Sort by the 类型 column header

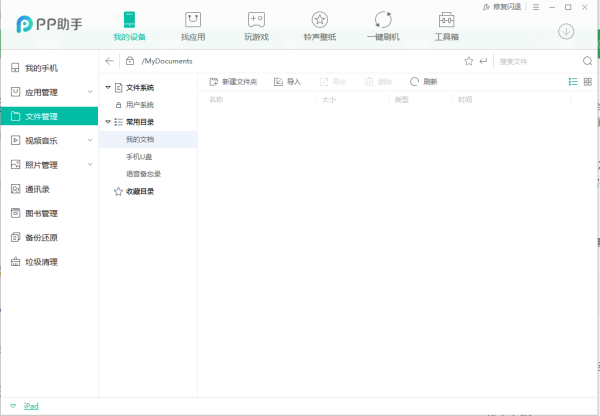[x=401, y=100]
